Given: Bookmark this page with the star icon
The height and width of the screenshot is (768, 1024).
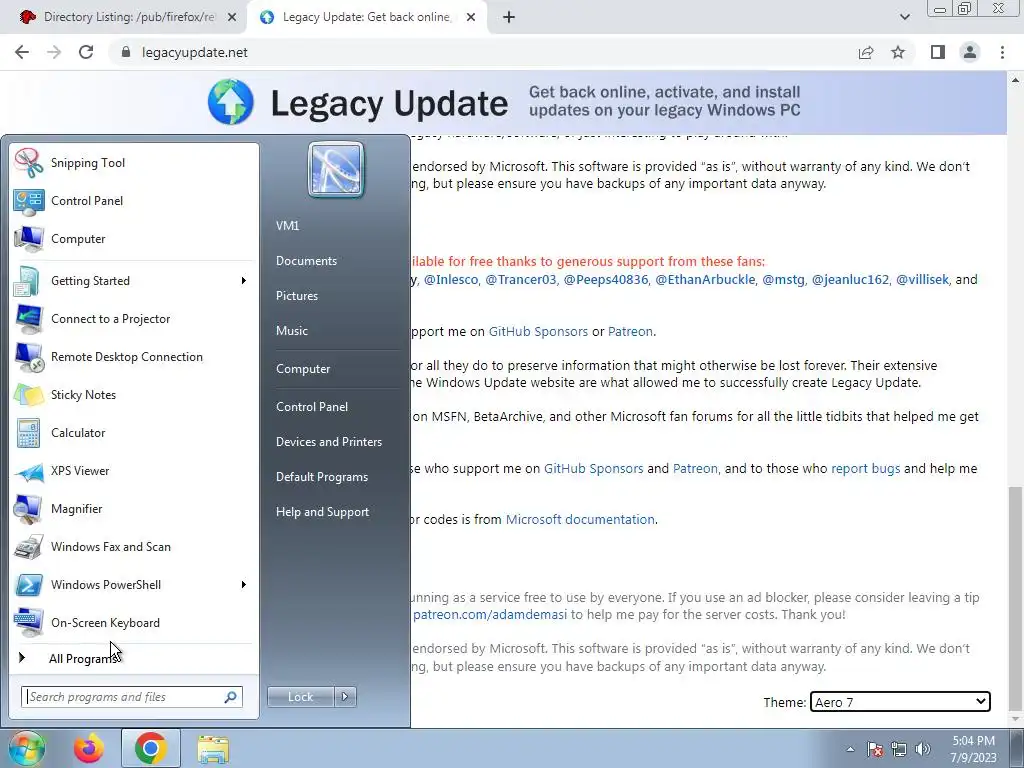Looking at the screenshot, I should pyautogui.click(x=898, y=52).
